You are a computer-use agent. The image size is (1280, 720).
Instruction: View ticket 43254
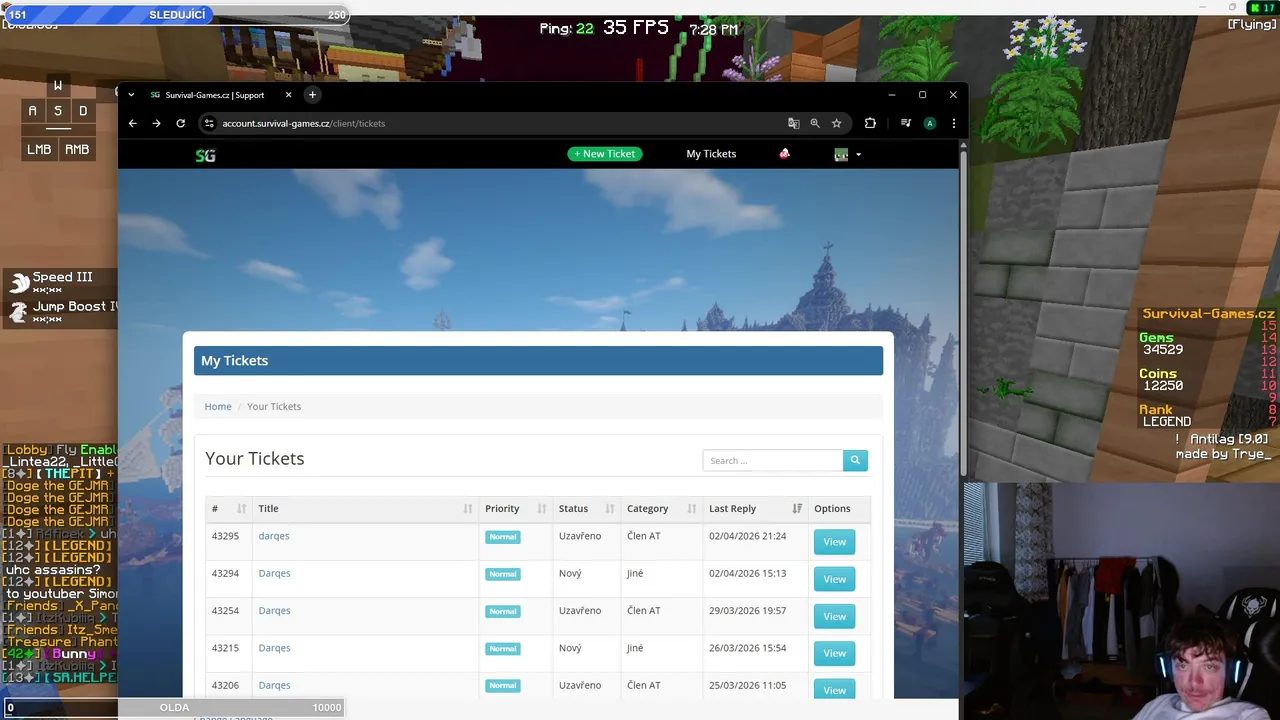(x=834, y=617)
